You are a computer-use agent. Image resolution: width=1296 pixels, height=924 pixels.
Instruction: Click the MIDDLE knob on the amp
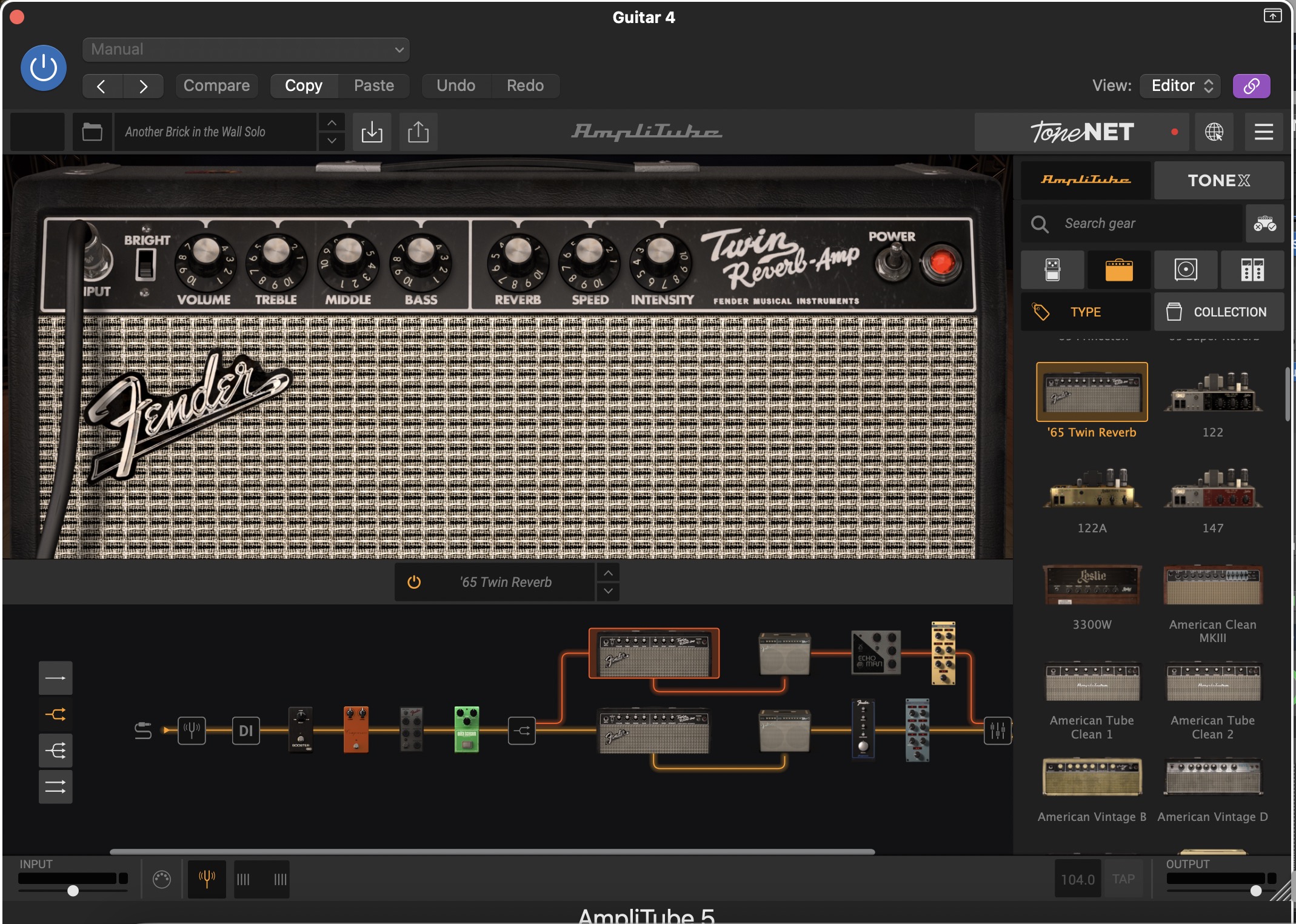pyautogui.click(x=348, y=262)
